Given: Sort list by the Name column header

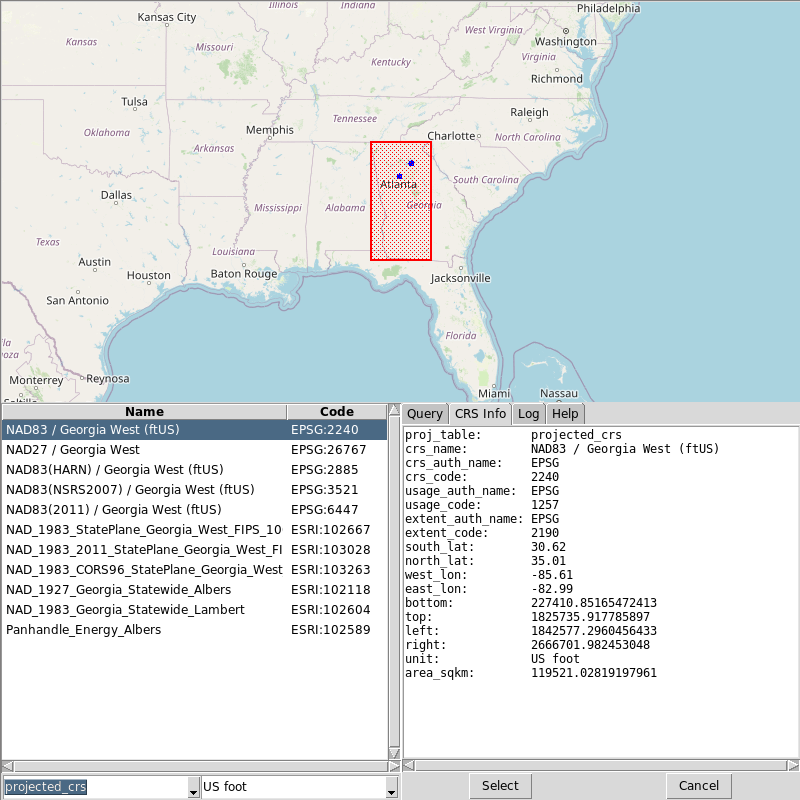Looking at the screenshot, I should coord(144,412).
